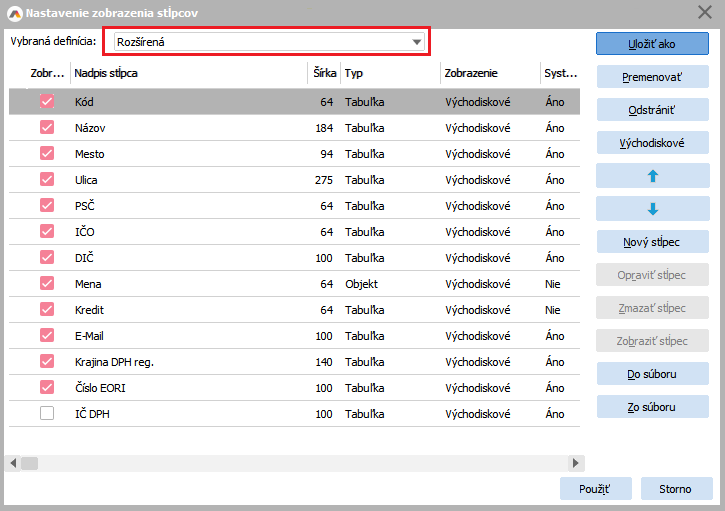Click the Odstrániť button
Screen dimensions: 725x511
(652, 109)
